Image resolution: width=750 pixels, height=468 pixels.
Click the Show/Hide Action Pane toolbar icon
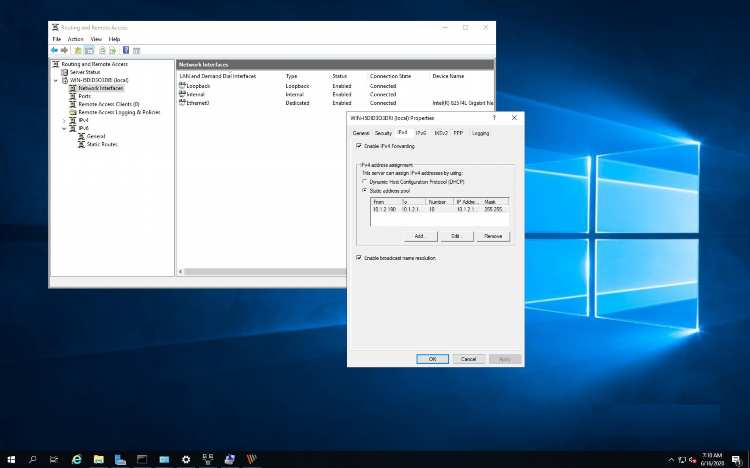pos(136,50)
